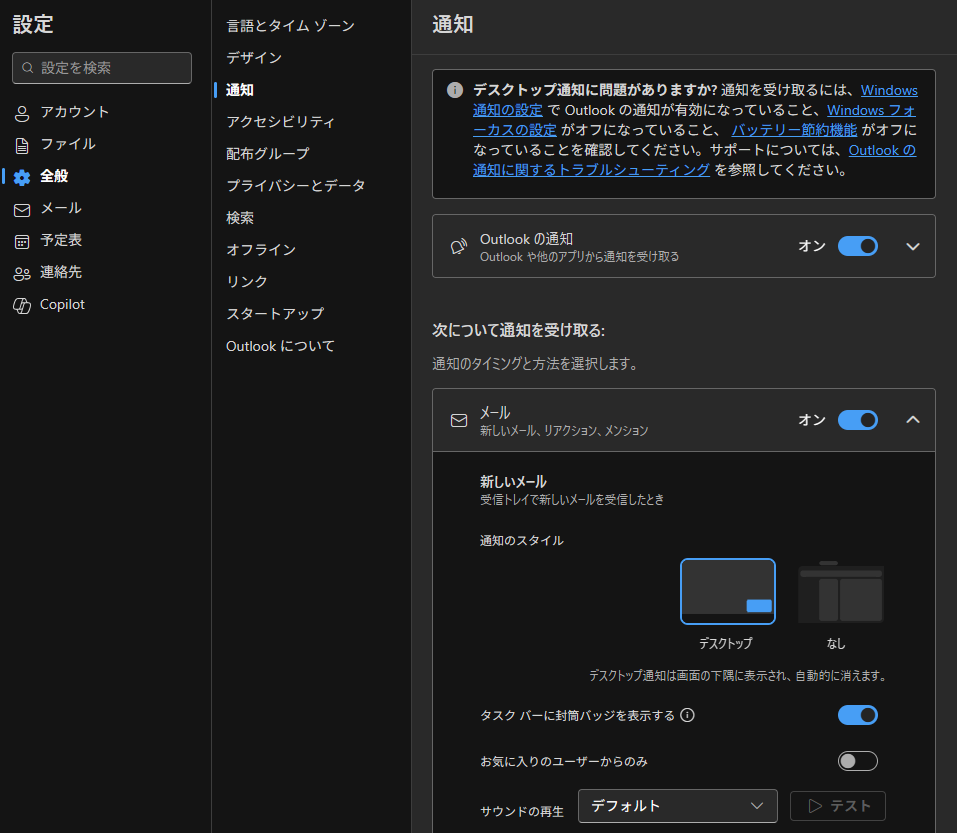Expand the Outlook の通知 section chevron

[x=912, y=247]
